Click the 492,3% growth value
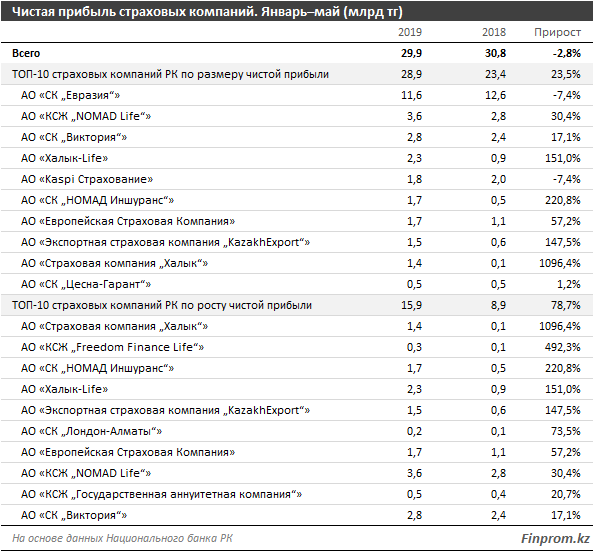 coord(562,347)
